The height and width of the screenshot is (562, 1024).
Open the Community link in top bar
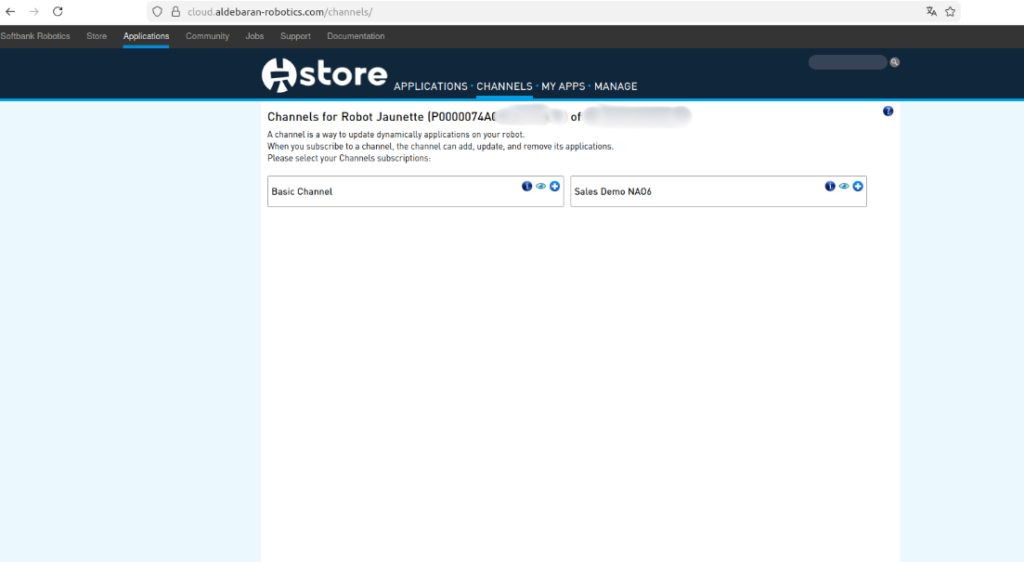[207, 36]
